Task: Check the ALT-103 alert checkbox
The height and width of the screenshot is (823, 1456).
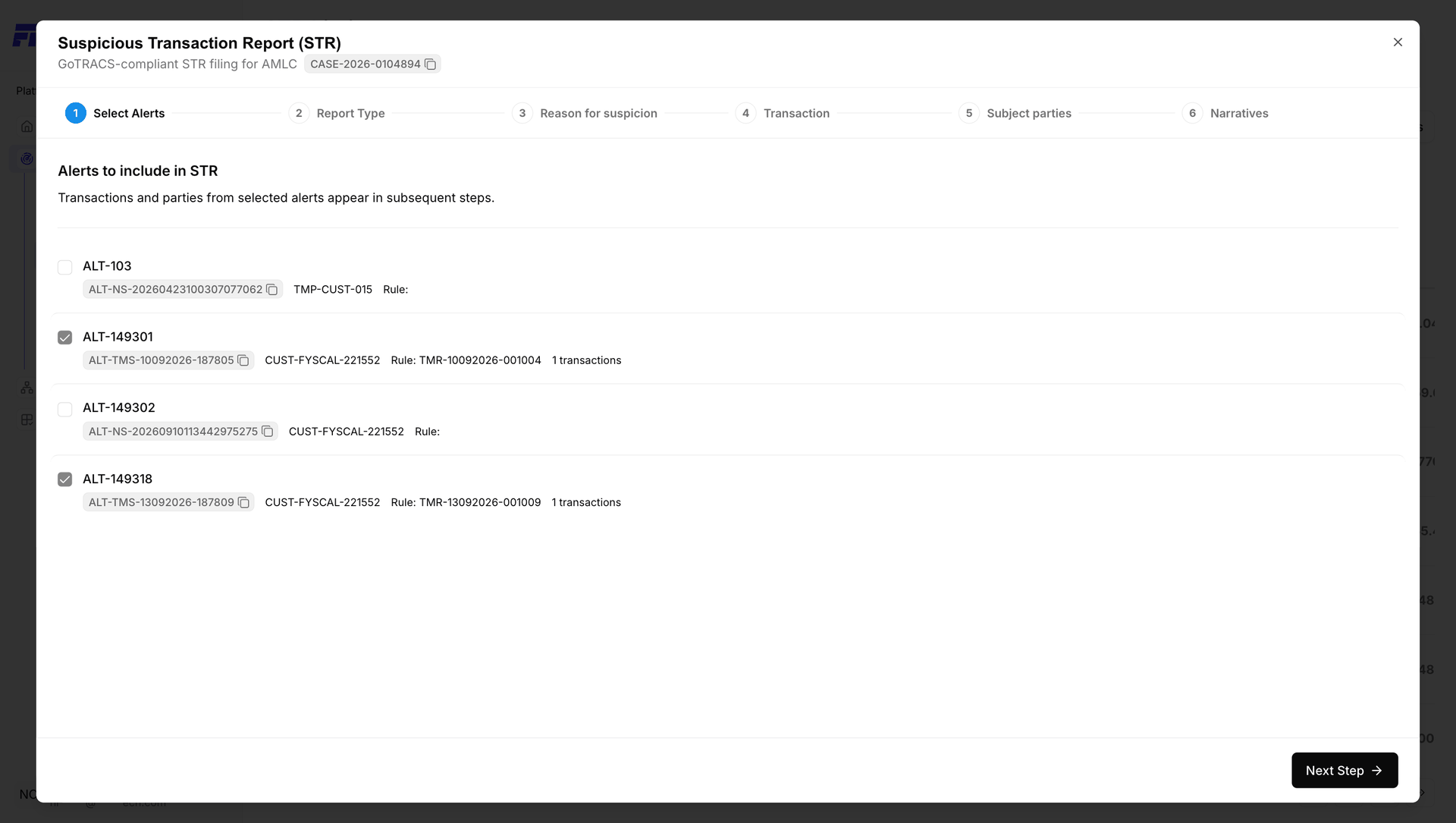Action: (65, 267)
